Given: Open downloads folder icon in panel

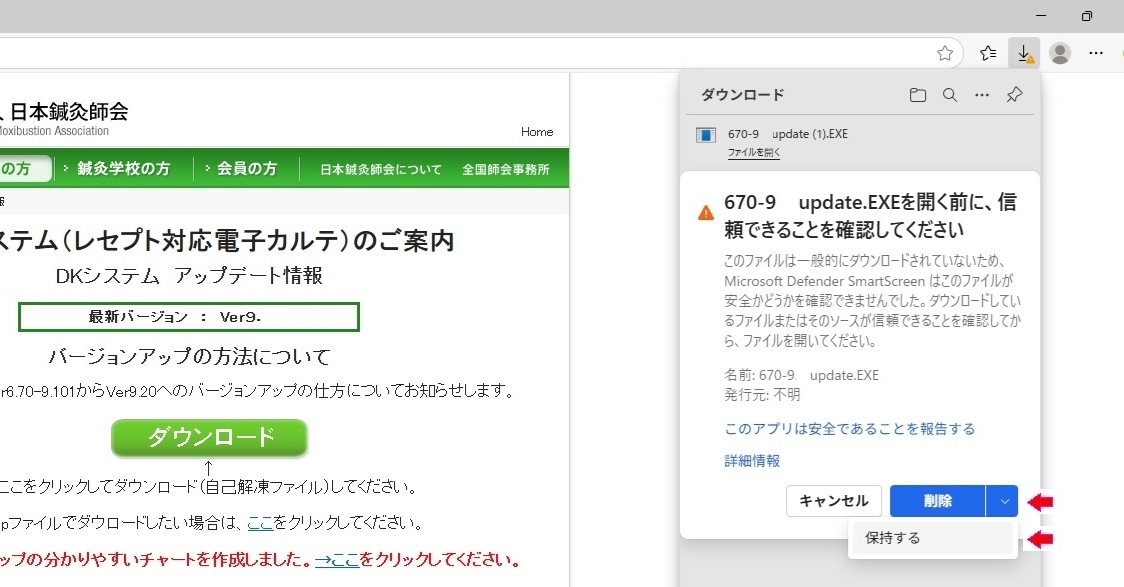Looking at the screenshot, I should [x=918, y=95].
